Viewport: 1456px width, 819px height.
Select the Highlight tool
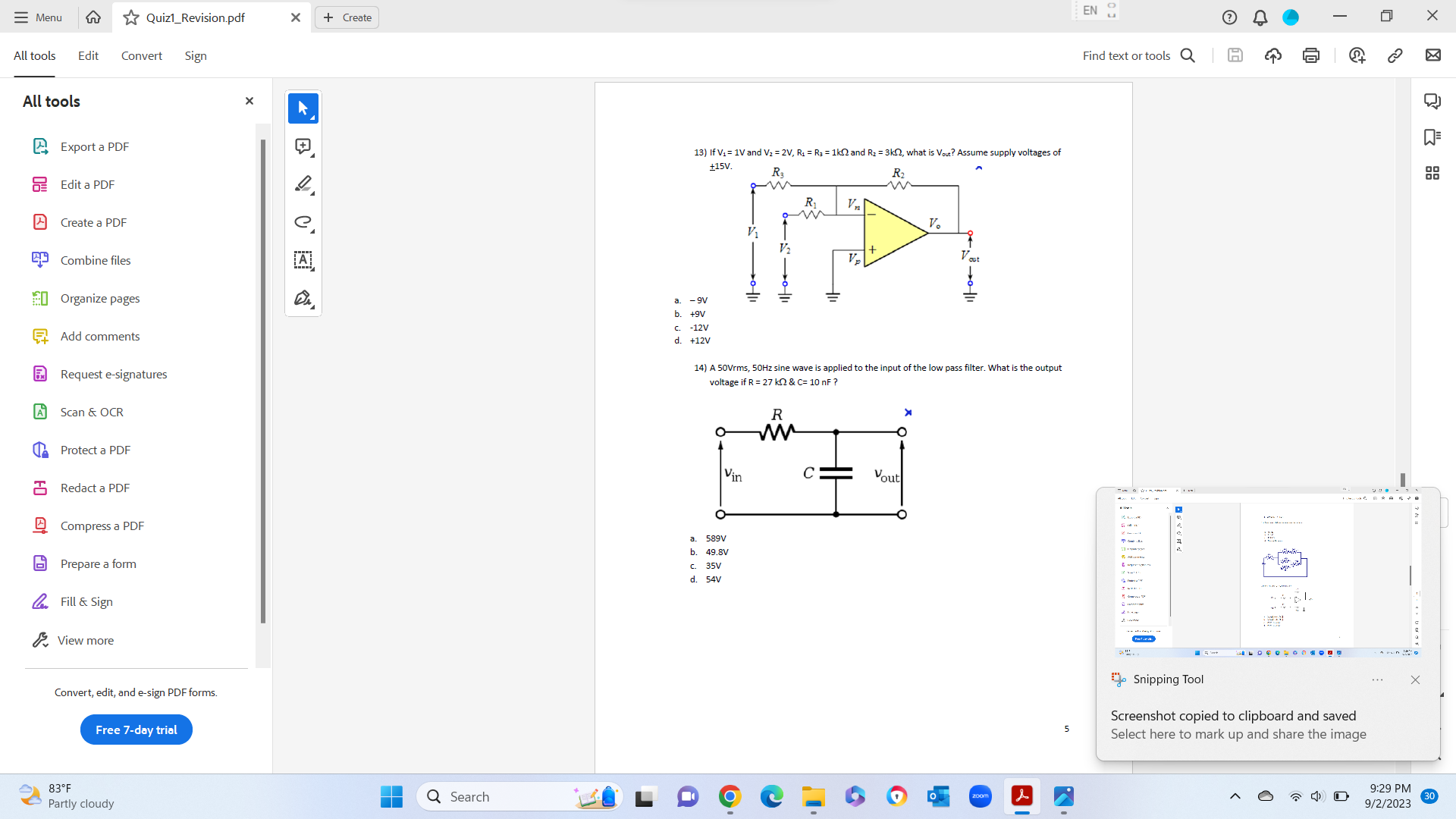coord(303,184)
